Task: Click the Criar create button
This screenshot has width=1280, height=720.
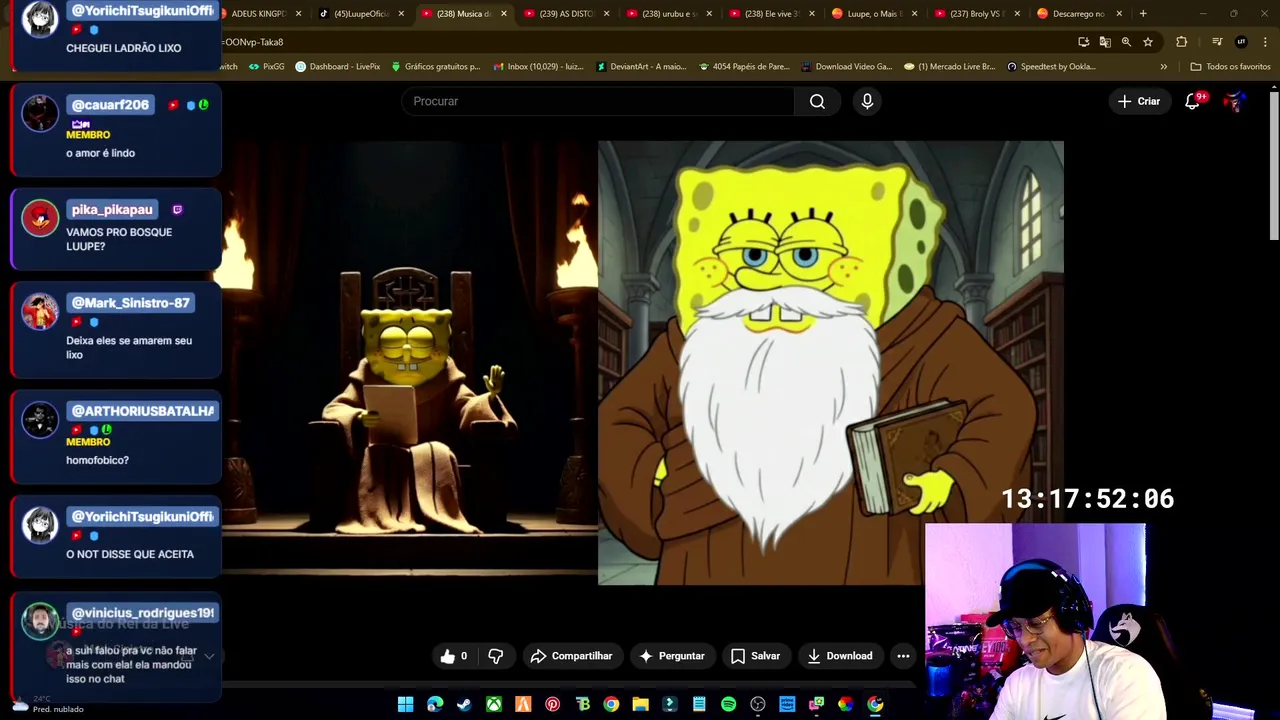Action: coord(1138,101)
